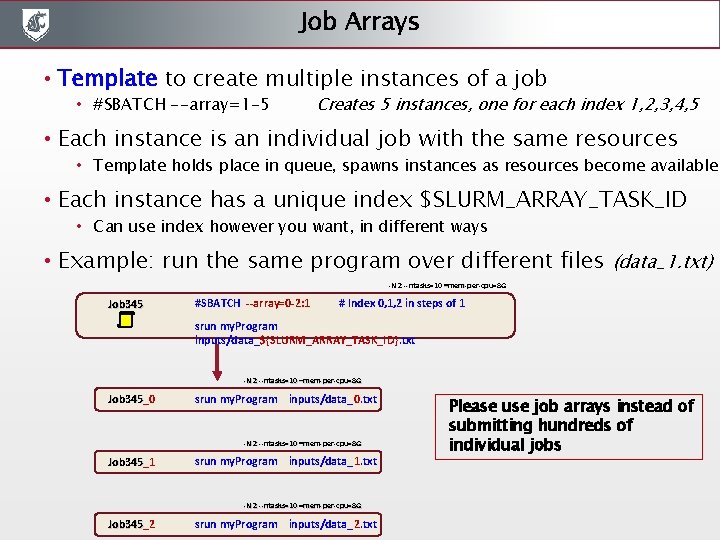This screenshot has height=540, width=720.
Task: Click '#SBATCH --array=0-2:1' in template box
Action: [x=252, y=303]
